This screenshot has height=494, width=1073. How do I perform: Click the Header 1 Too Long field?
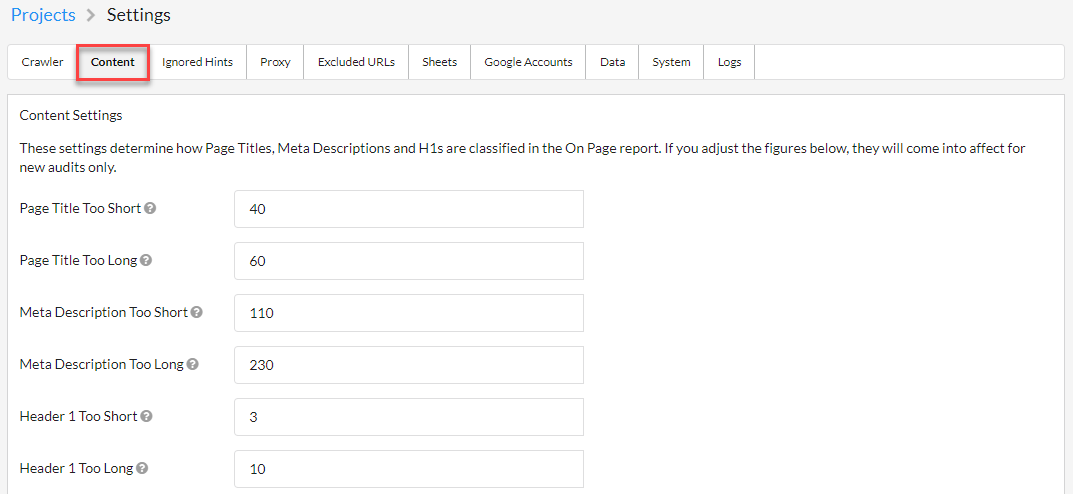(x=409, y=469)
